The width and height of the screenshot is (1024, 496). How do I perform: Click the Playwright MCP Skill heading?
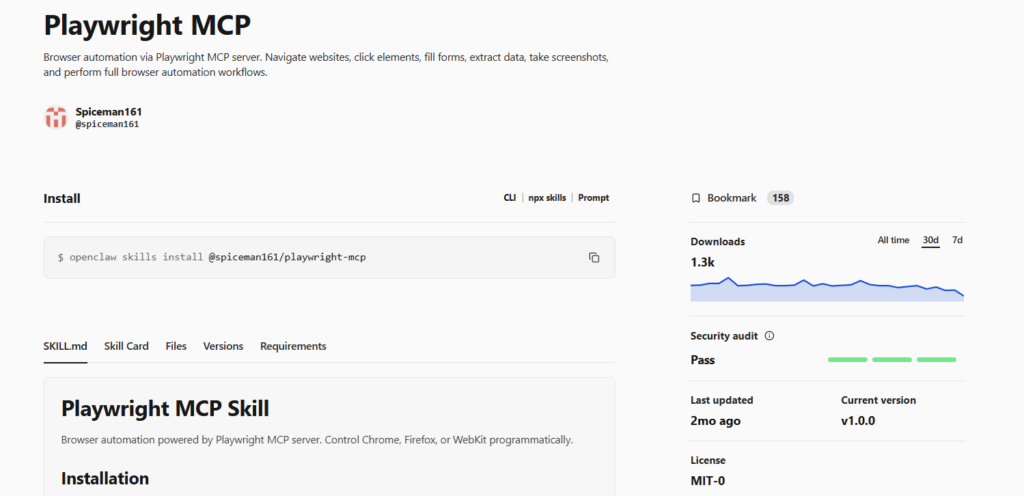click(165, 409)
